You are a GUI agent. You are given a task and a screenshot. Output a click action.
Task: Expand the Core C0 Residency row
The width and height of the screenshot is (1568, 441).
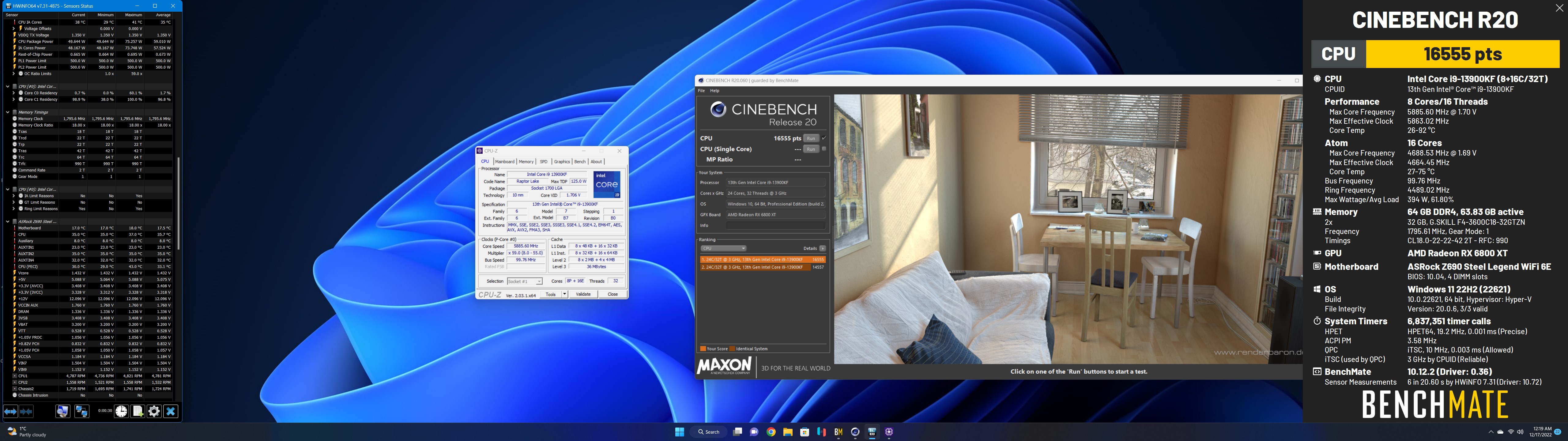point(14,92)
